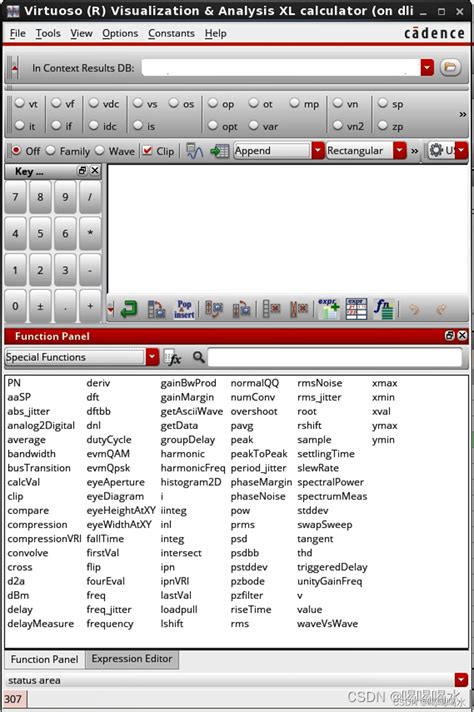The width and height of the screenshot is (474, 712).
Task: Select the sp radio button
Action: [383, 103]
